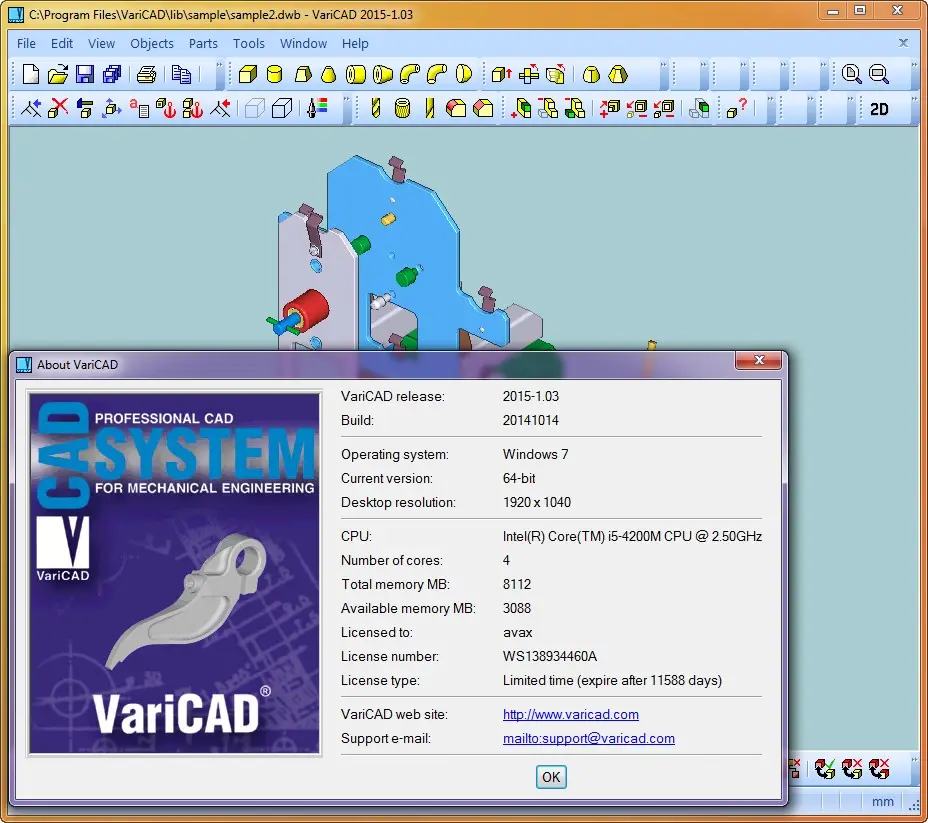Image resolution: width=928 pixels, height=823 pixels.
Task: Click the single red anchor solid icon
Action: click(166, 108)
